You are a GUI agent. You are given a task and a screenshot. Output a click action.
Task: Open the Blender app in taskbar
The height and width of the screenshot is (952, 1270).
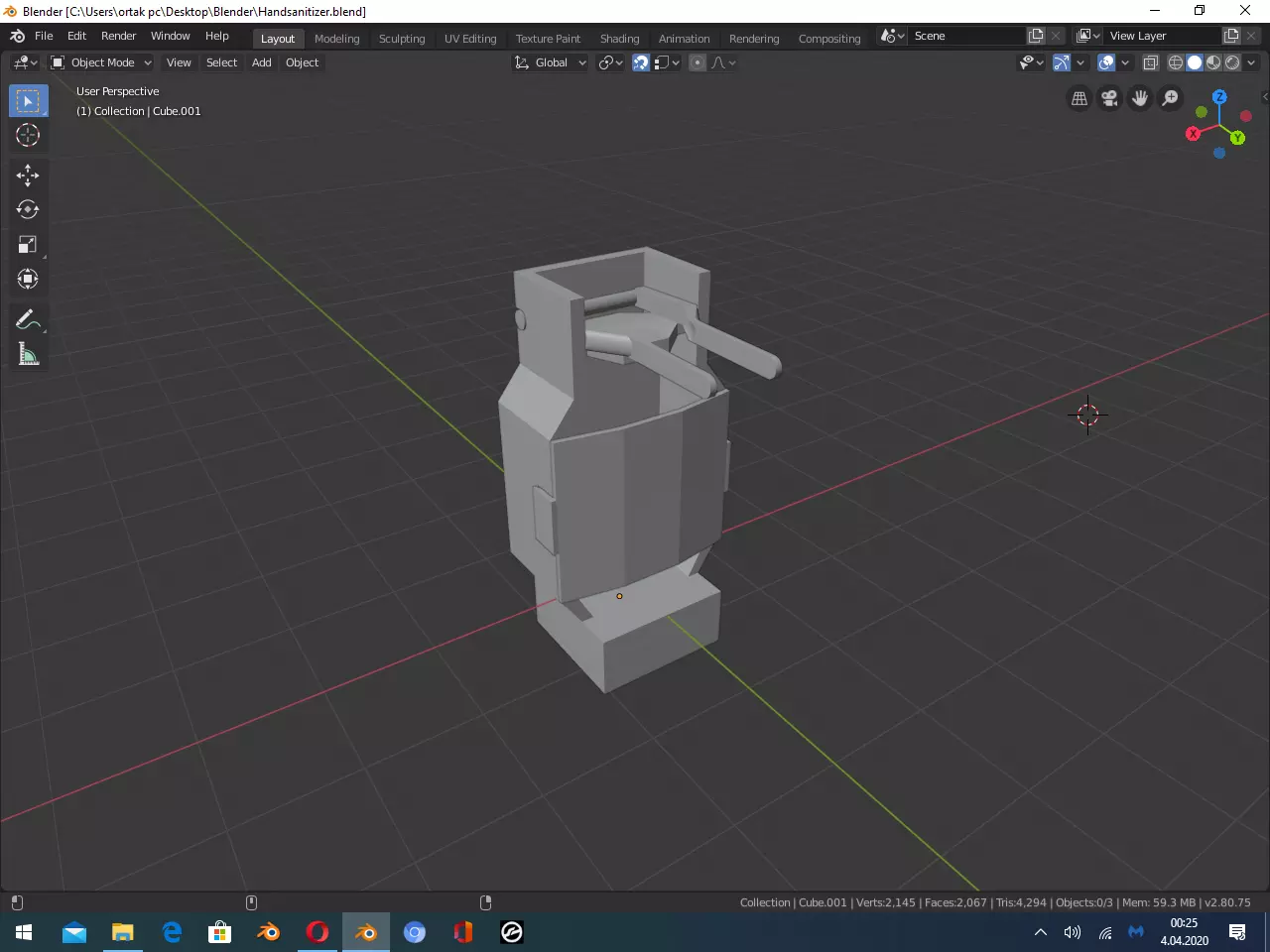tap(366, 932)
